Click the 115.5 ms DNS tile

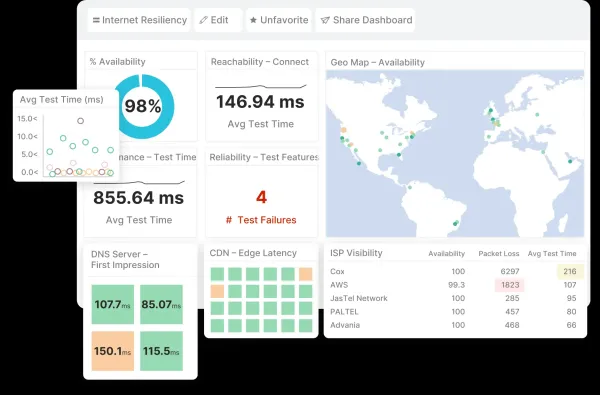point(161,351)
